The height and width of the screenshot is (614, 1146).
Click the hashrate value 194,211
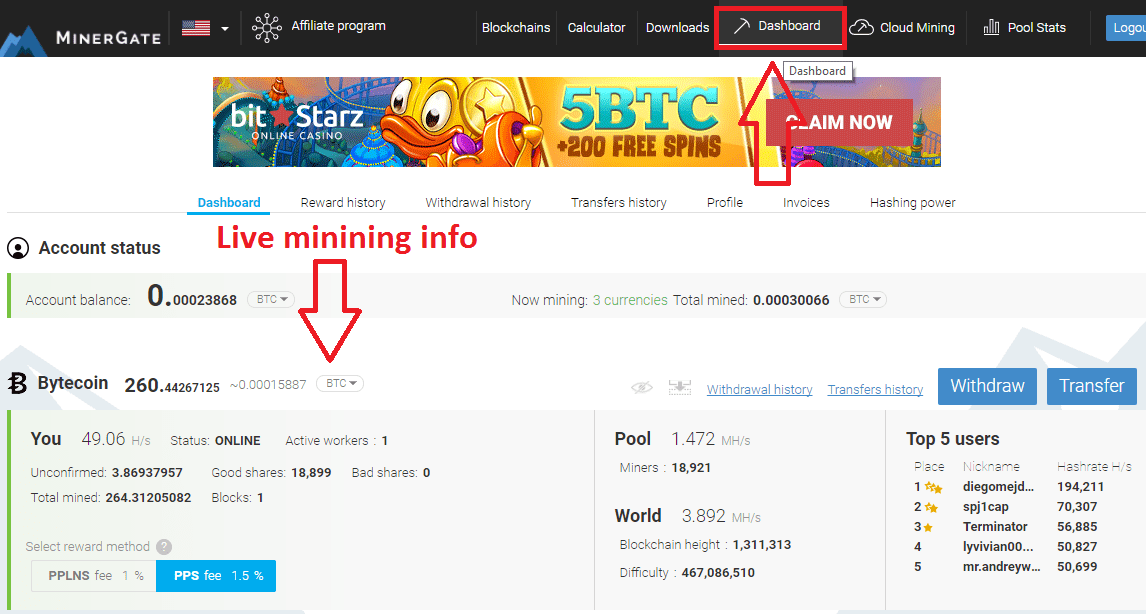click(1081, 487)
